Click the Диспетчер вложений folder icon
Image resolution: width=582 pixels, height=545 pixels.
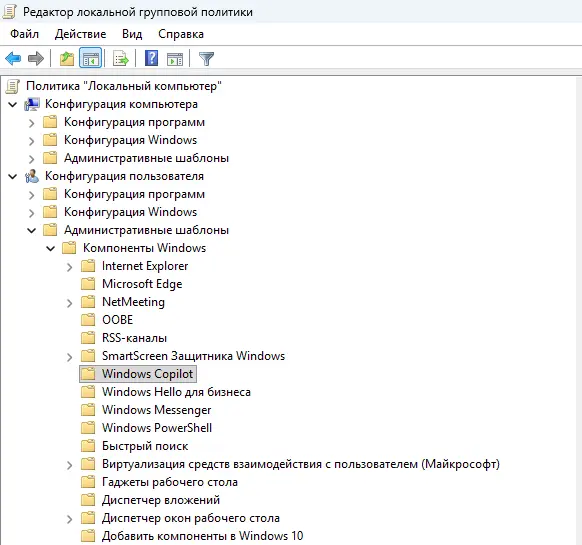(88, 500)
